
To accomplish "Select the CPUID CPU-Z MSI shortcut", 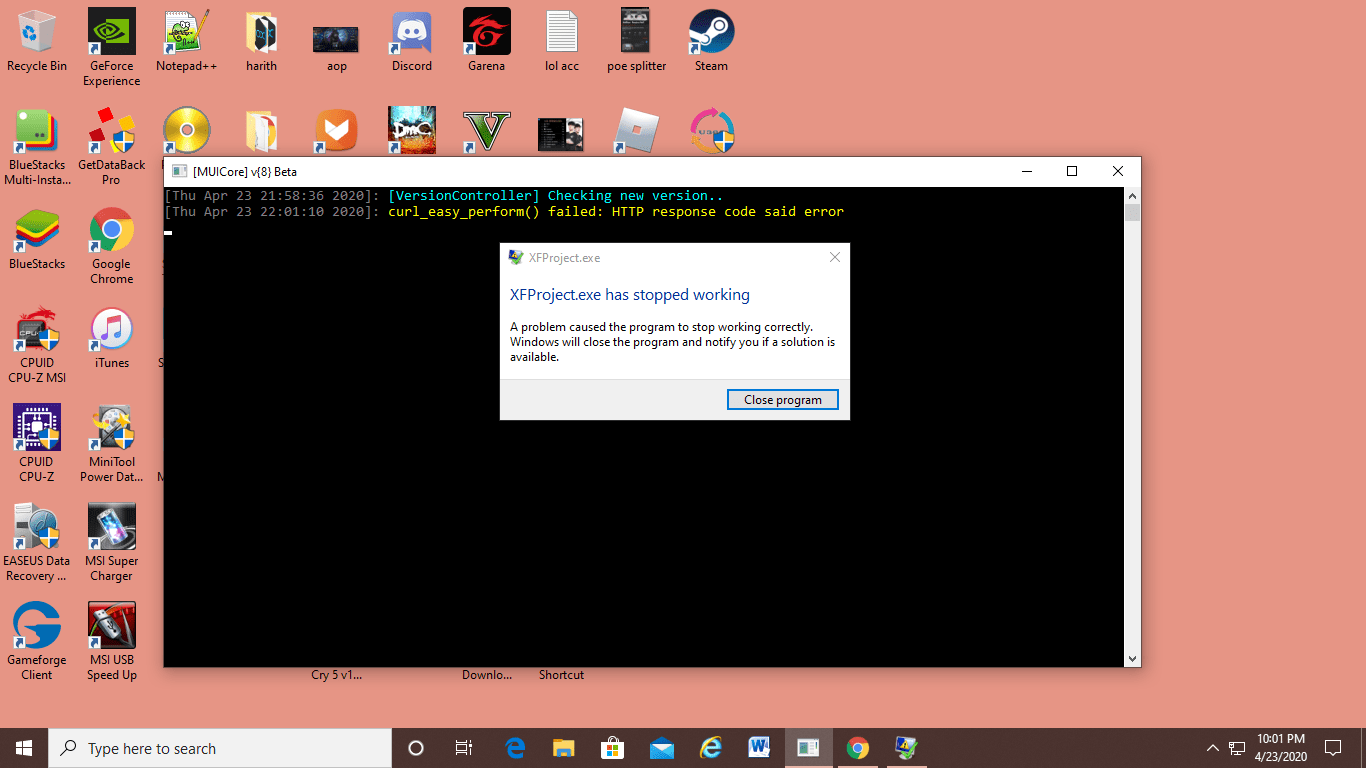I will coord(37,345).
